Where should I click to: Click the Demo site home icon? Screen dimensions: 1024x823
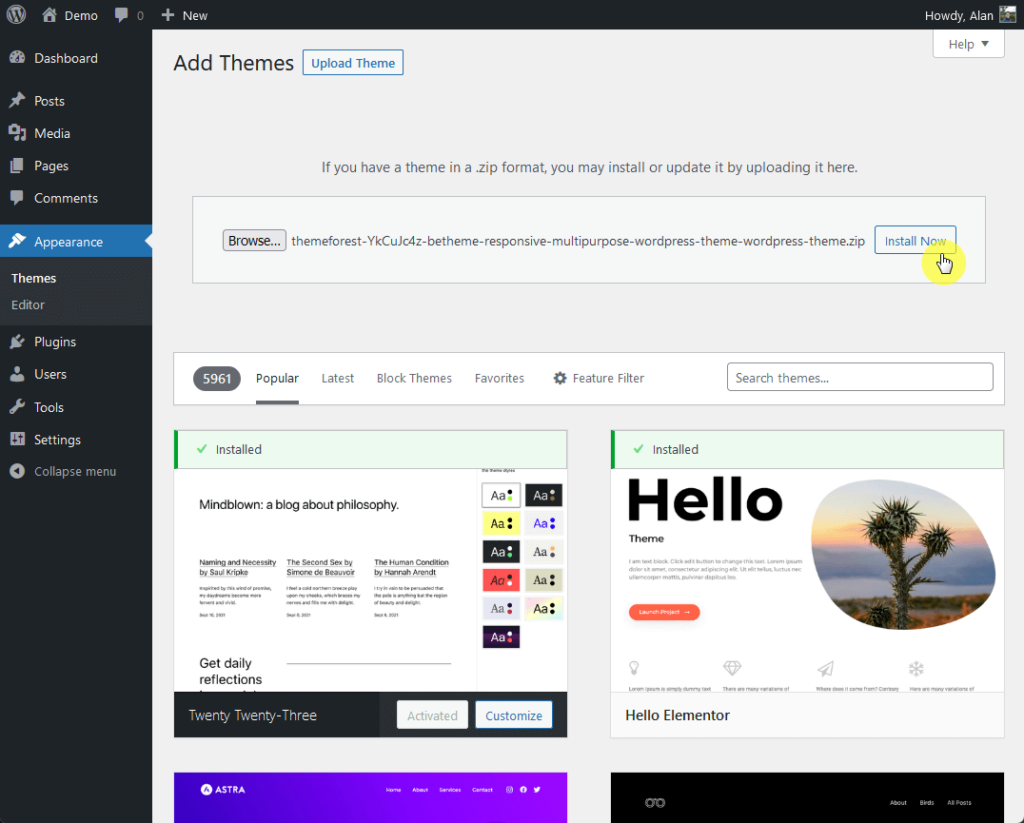(49, 14)
